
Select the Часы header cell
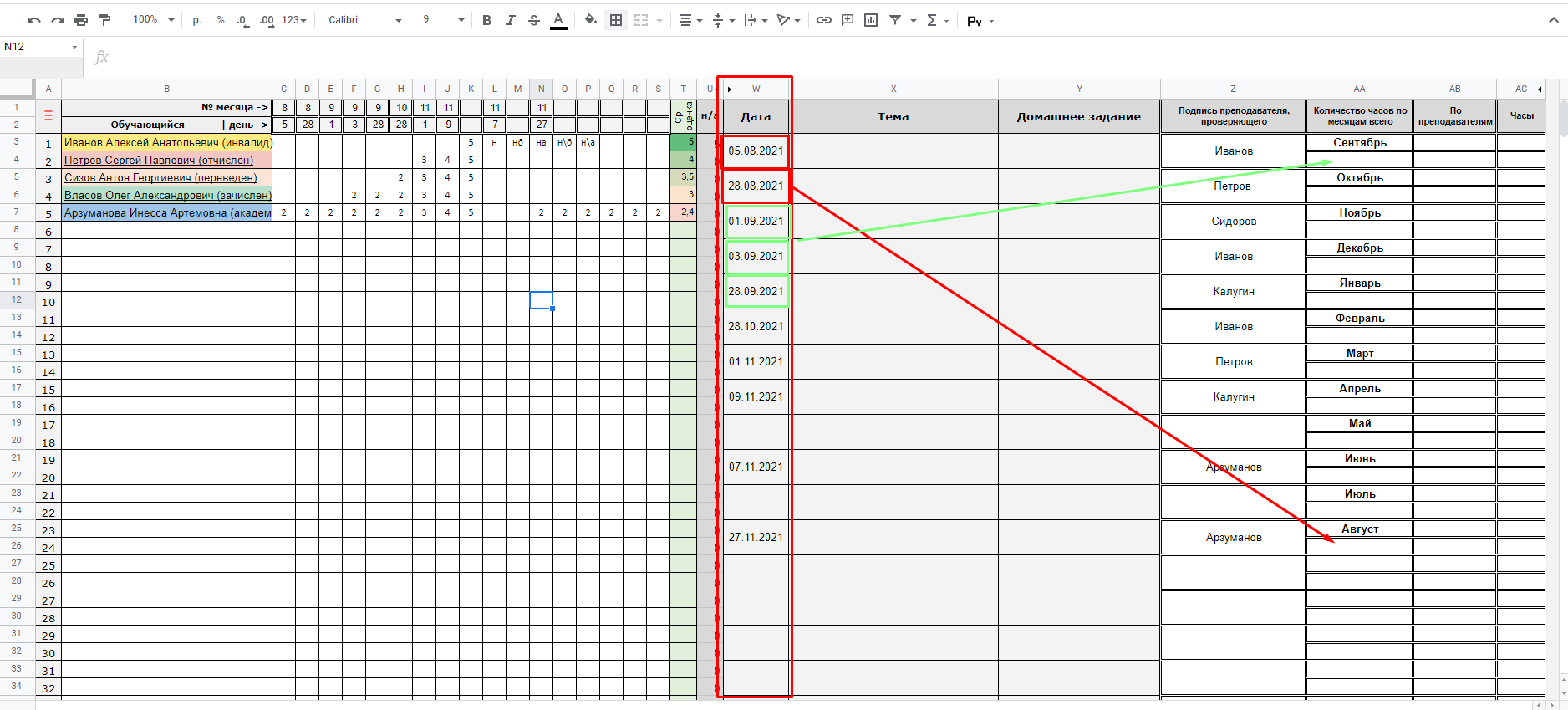pos(1521,116)
